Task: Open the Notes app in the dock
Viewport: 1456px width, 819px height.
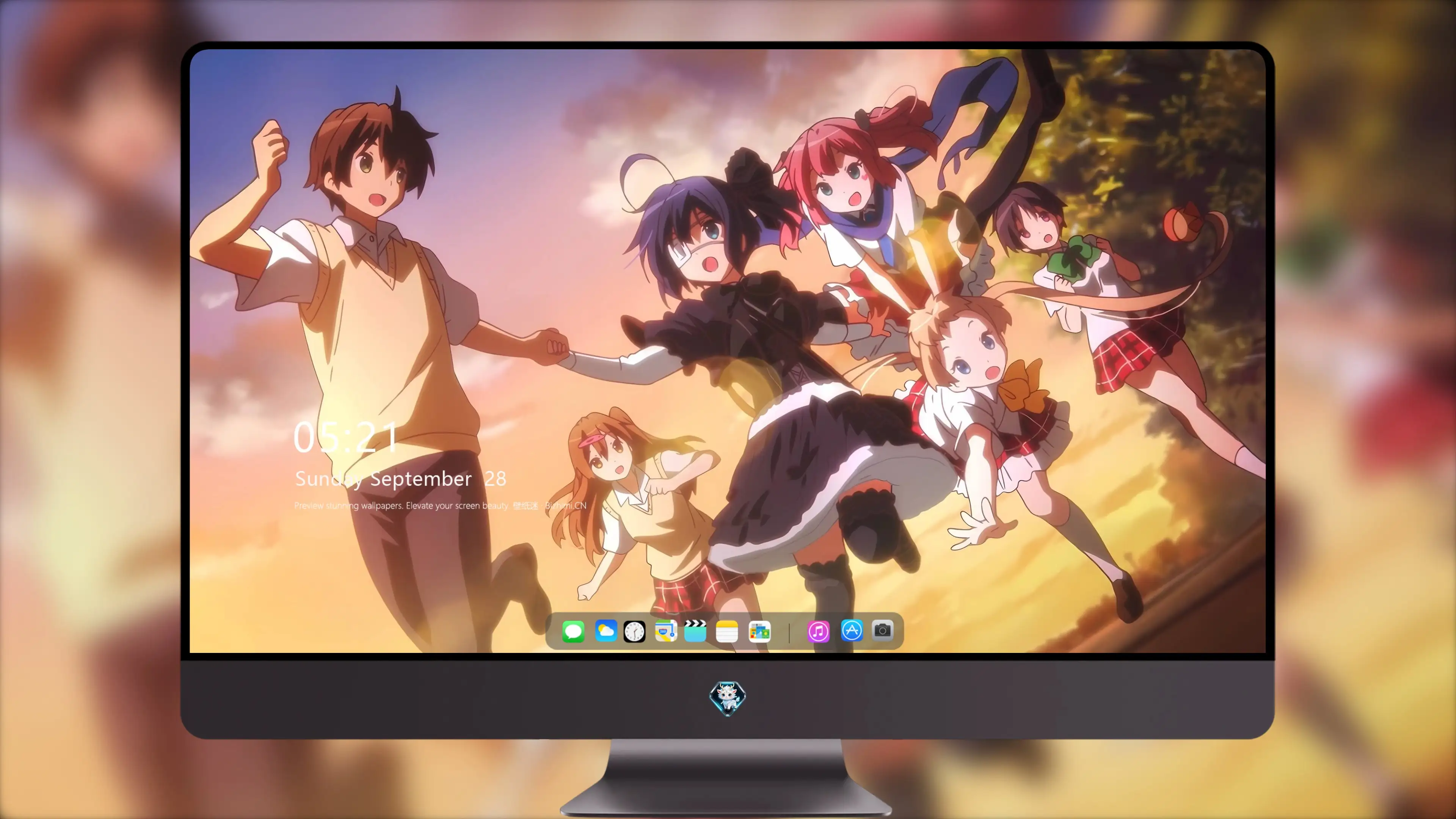Action: [x=727, y=631]
